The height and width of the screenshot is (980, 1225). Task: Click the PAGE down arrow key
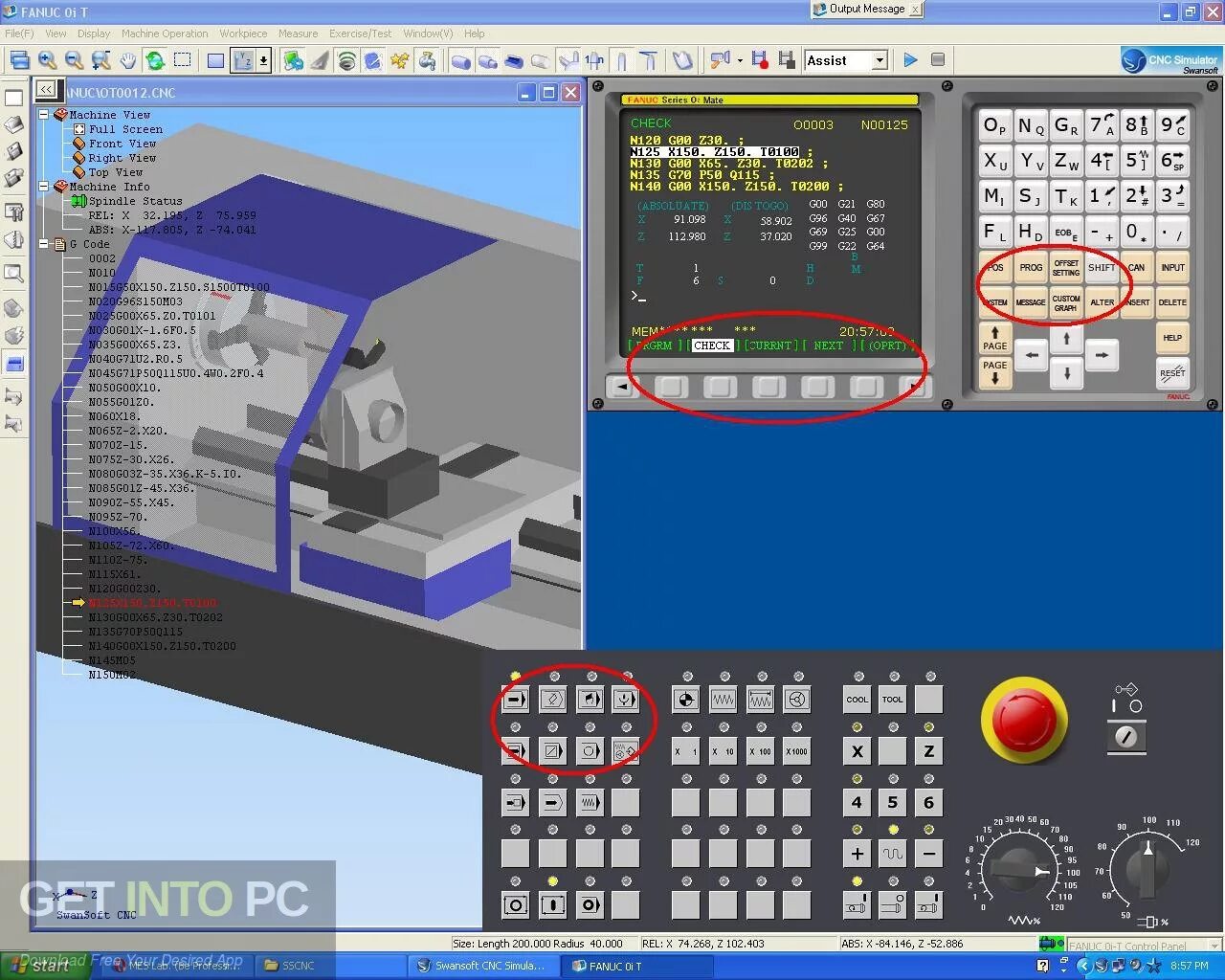tap(995, 372)
